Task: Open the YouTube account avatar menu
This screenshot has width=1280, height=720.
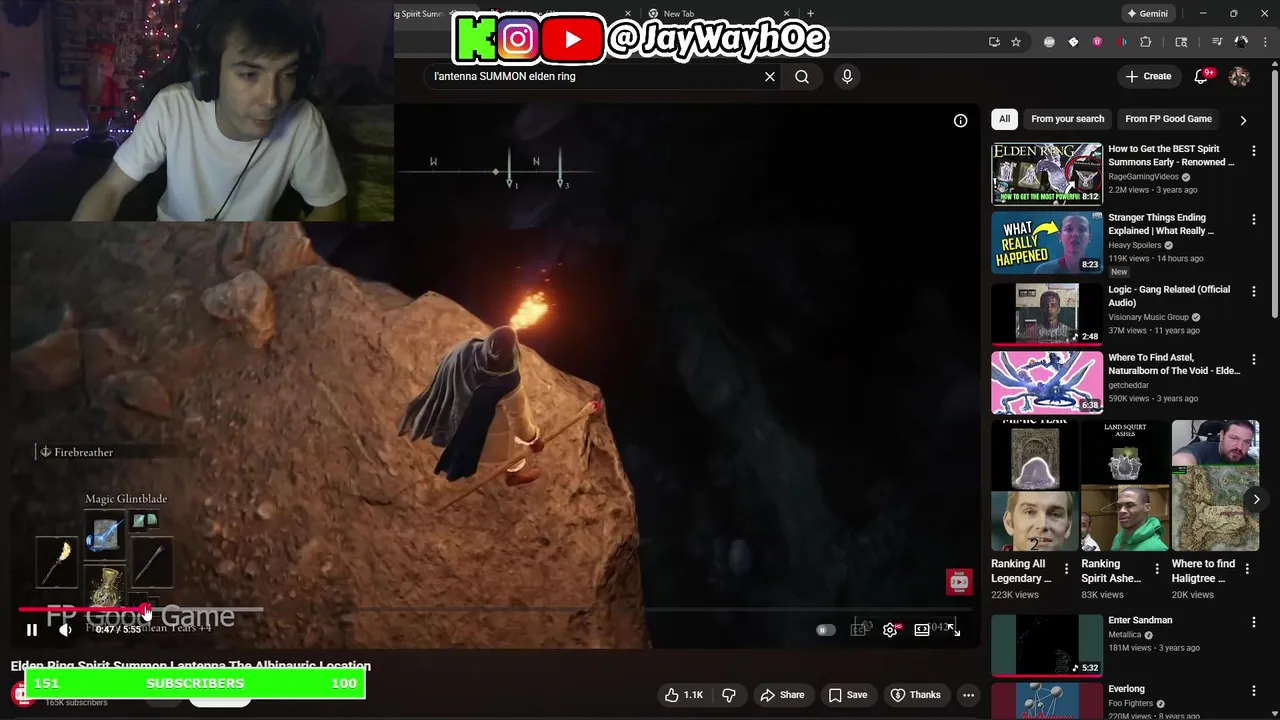Action: pos(1239,76)
